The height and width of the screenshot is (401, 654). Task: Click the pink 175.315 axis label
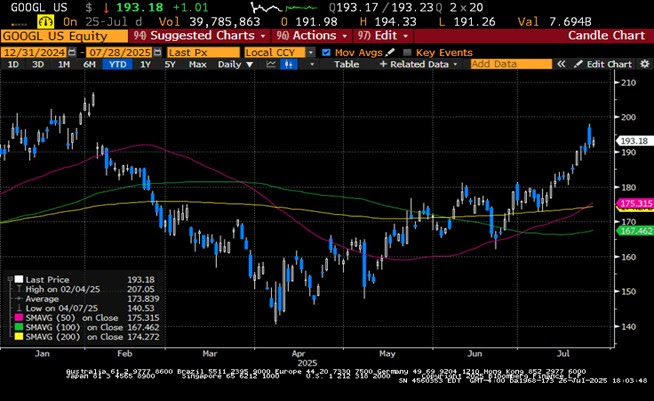[x=635, y=203]
